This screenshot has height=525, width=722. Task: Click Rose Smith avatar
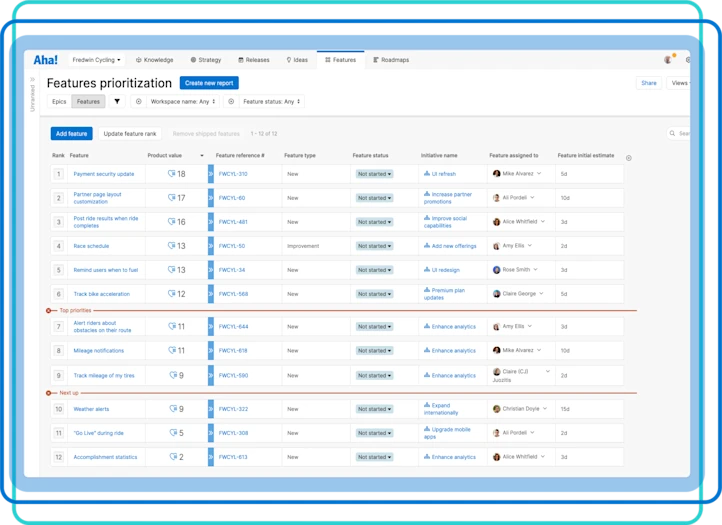point(496,270)
